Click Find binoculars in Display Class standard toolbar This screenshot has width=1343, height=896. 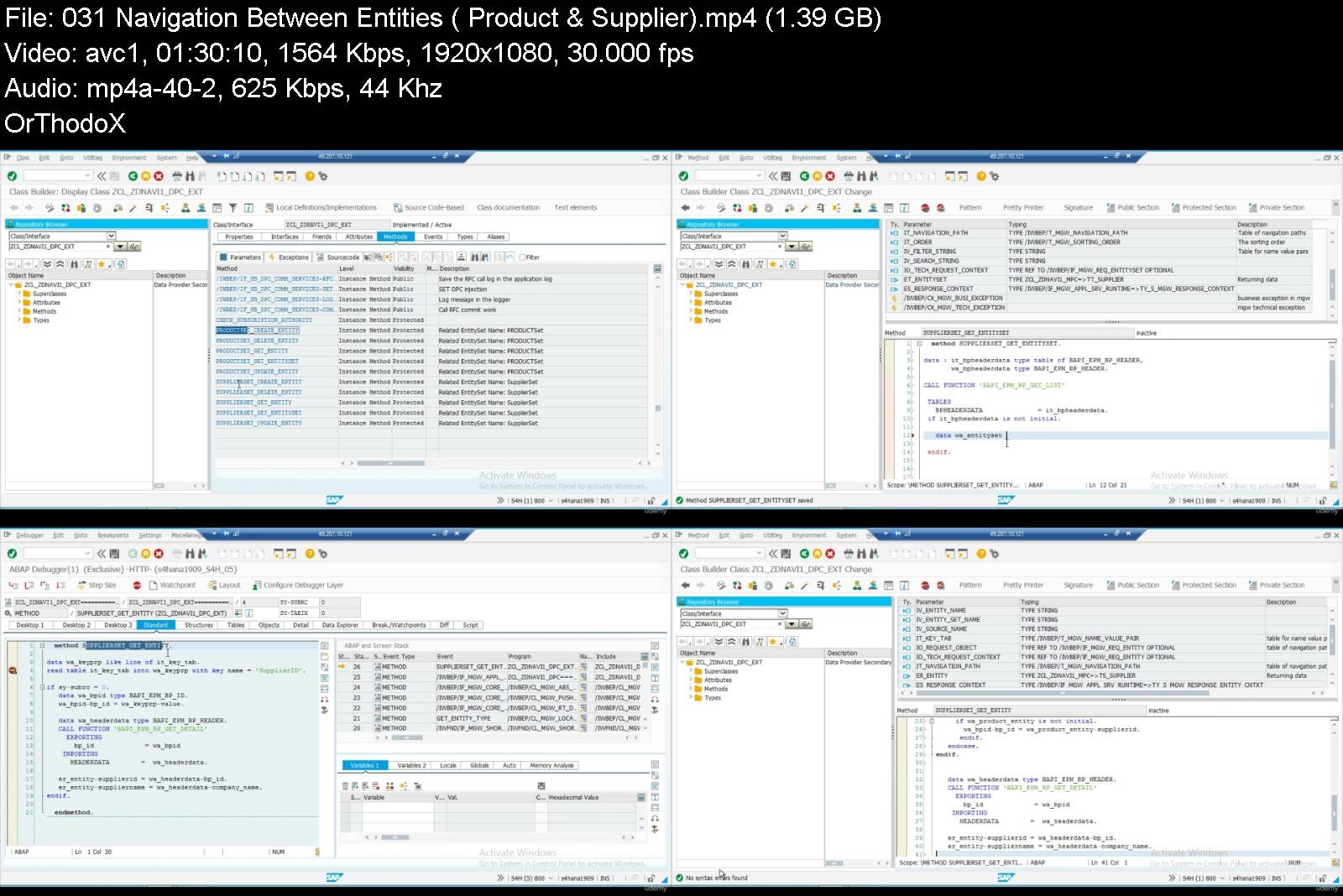pyautogui.click(x=190, y=176)
